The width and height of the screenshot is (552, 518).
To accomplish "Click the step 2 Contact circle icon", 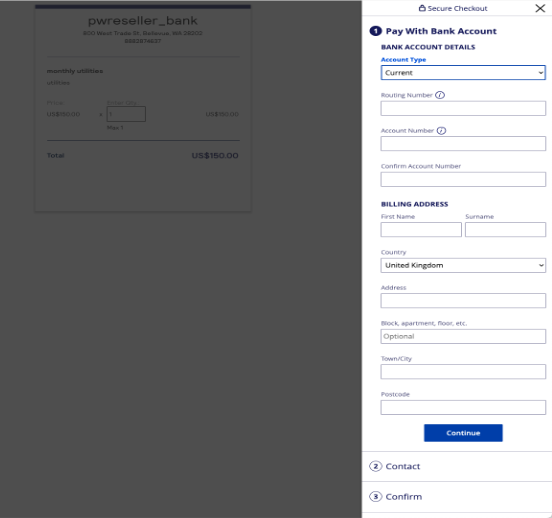I will click(375, 466).
